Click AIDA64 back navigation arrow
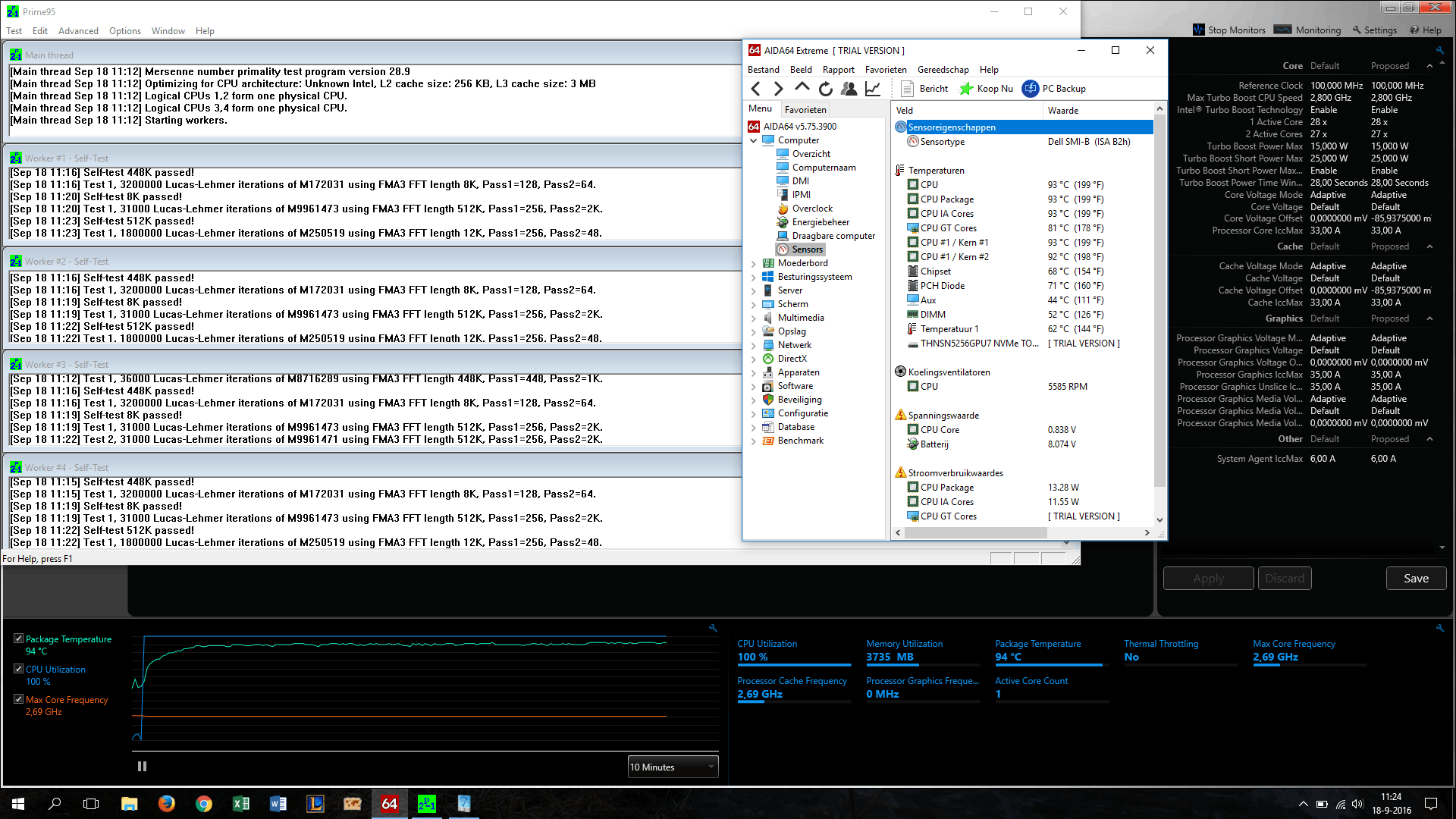1456x819 pixels. point(755,89)
